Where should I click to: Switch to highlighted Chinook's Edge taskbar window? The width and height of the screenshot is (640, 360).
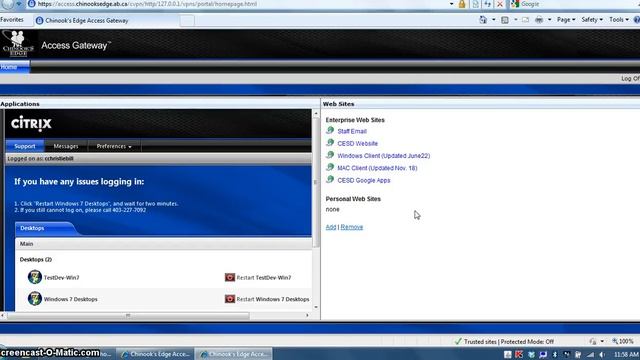click(x=234, y=354)
